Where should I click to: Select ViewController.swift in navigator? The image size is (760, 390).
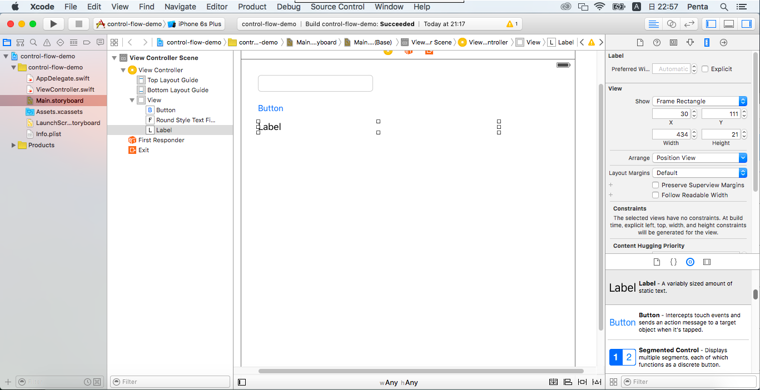pos(65,90)
